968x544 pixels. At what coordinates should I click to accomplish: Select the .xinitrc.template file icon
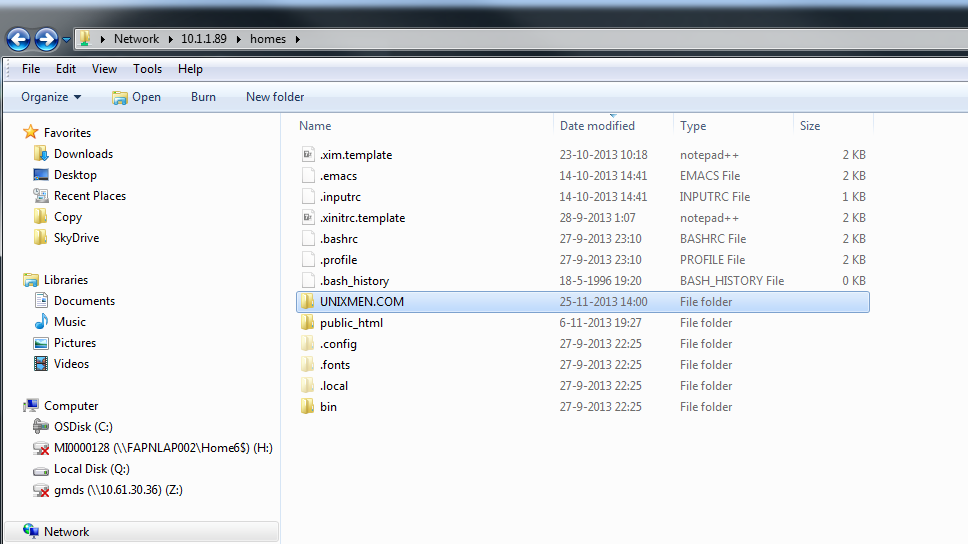click(x=308, y=217)
